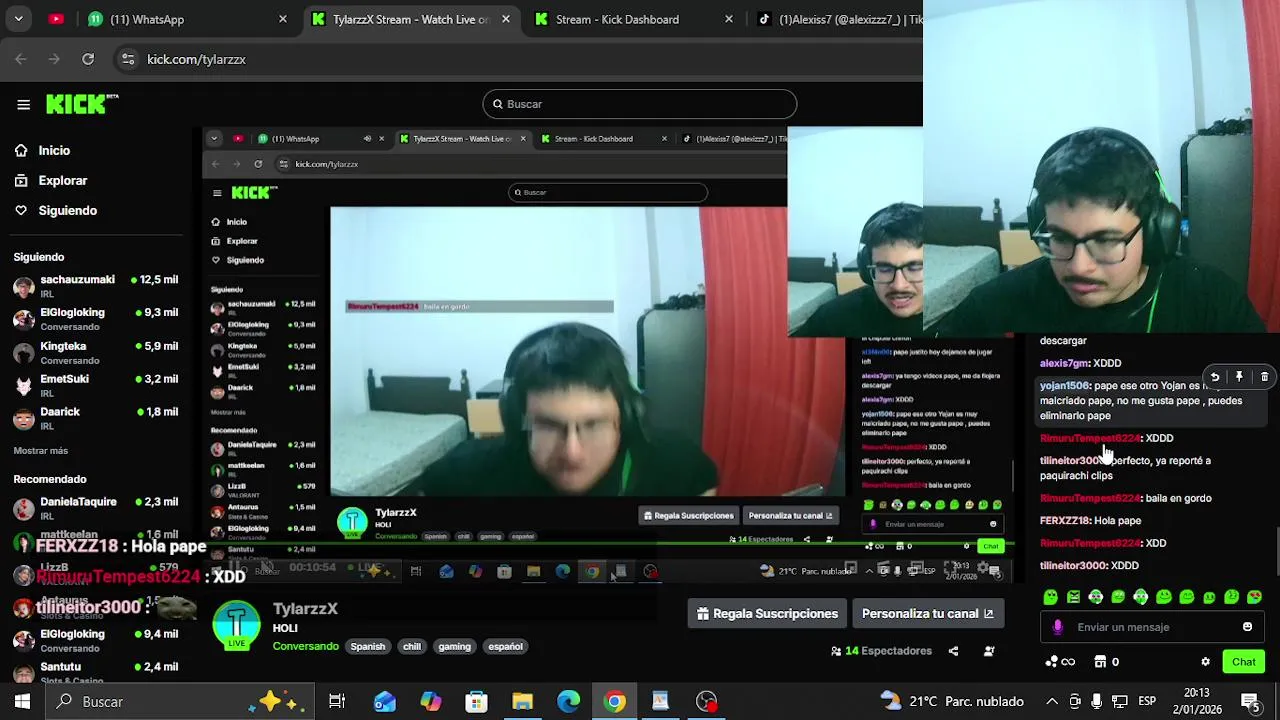Pin the yojan1506 chat message
This screenshot has width=1280, height=720.
point(1239,377)
